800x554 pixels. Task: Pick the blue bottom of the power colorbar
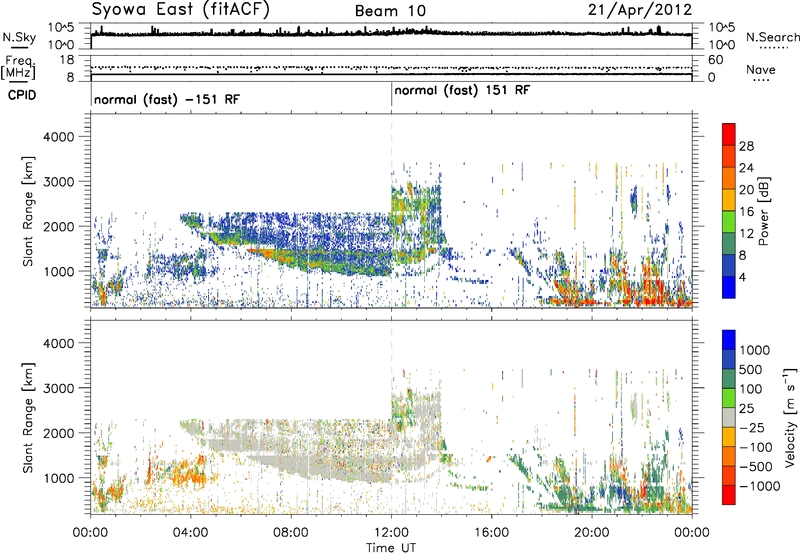tap(729, 287)
